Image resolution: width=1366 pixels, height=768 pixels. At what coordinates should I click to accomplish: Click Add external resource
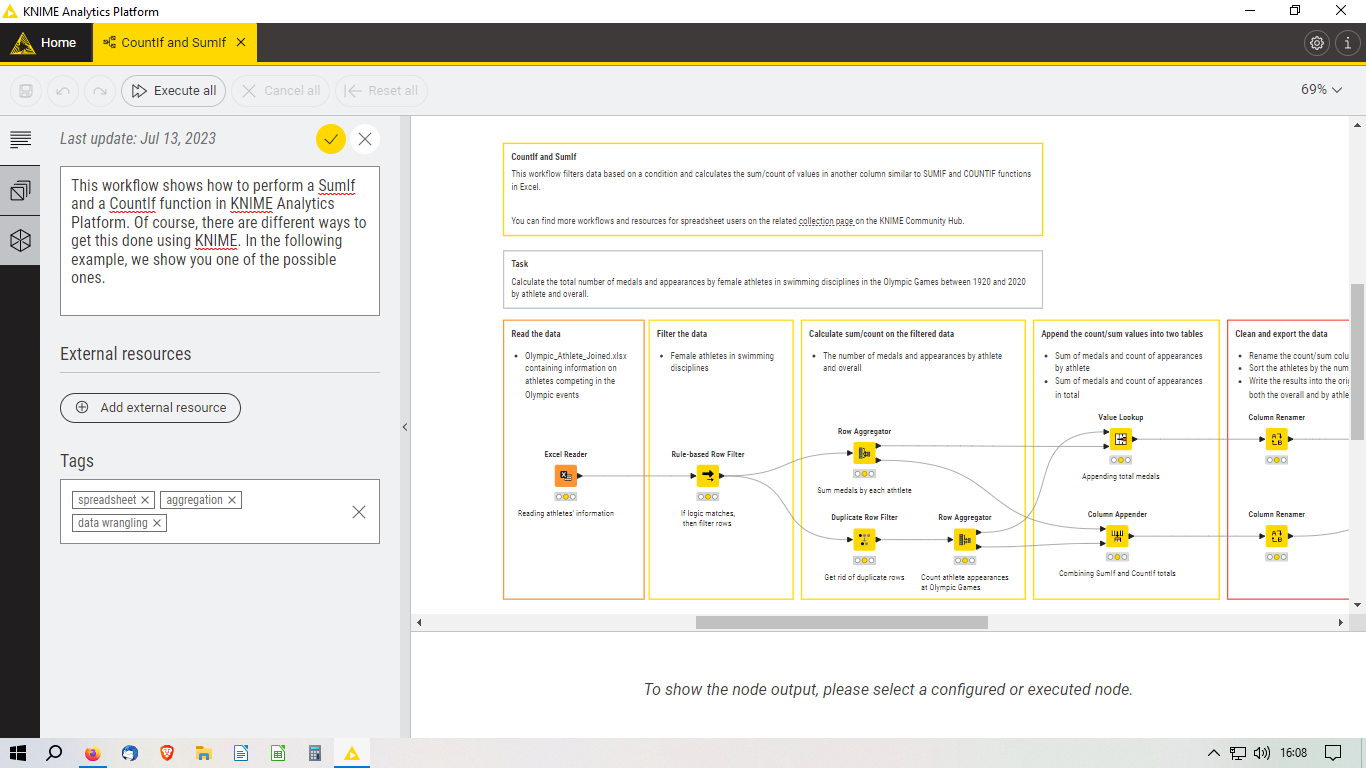pyautogui.click(x=150, y=408)
